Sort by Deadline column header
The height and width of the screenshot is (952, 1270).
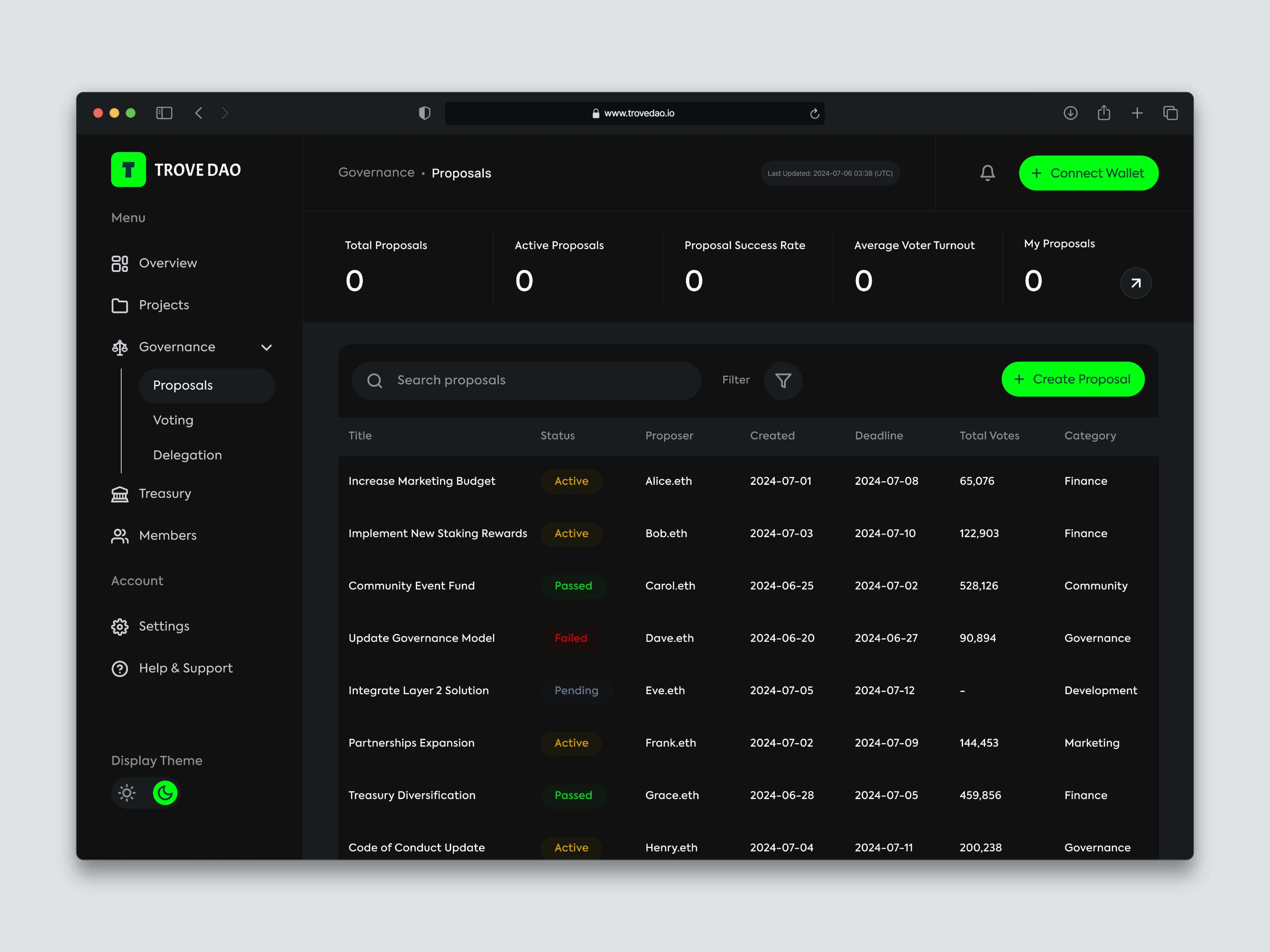[878, 435]
